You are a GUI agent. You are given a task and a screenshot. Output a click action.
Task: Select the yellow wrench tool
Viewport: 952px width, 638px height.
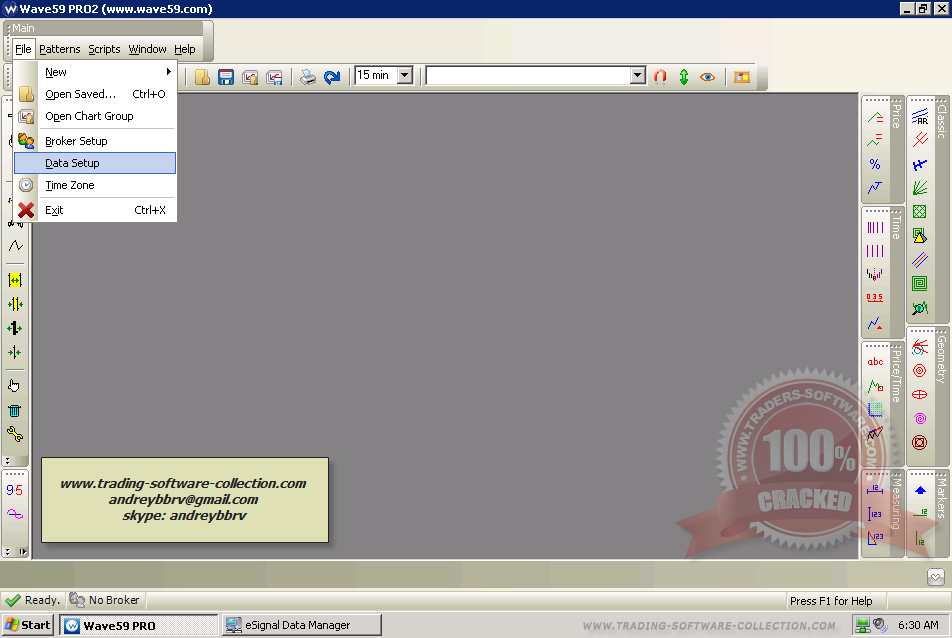pyautogui.click(x=15, y=433)
